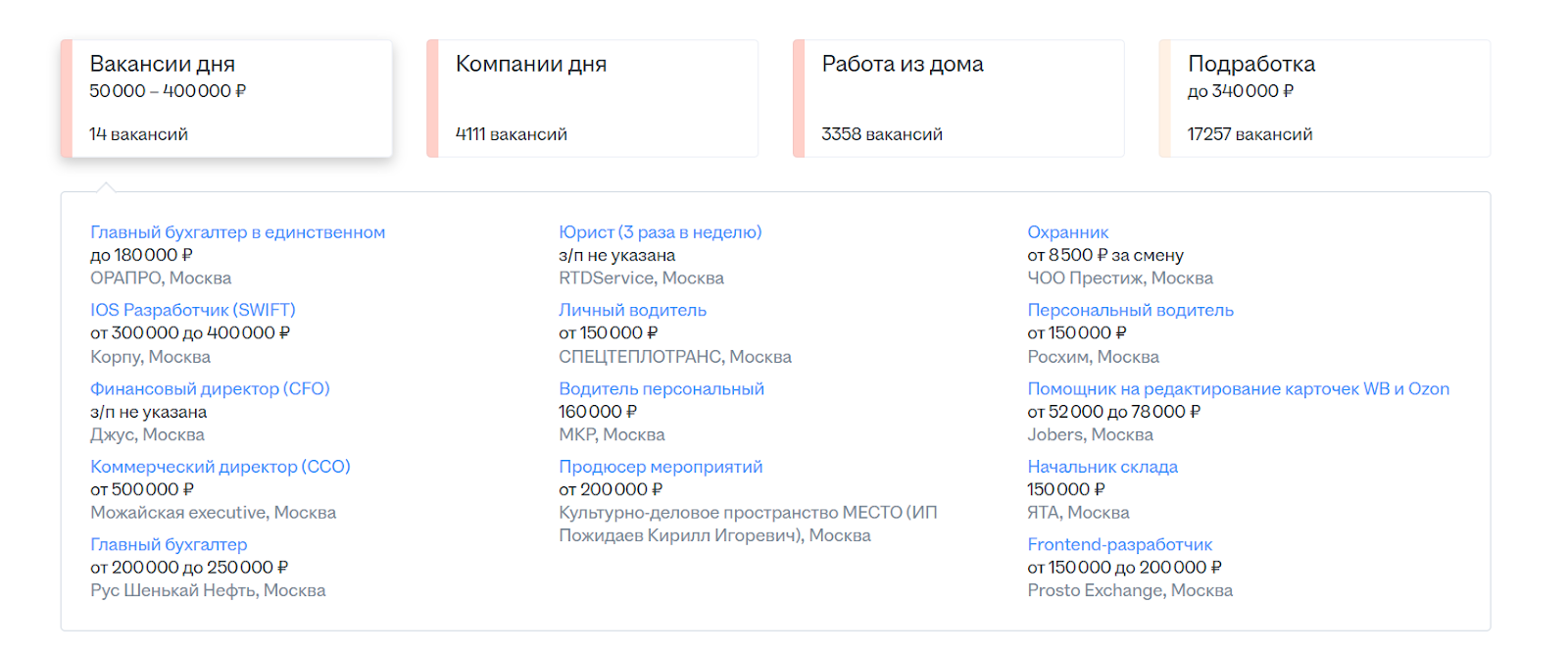Open the Frontend-разработчик vacancy
Viewport: 1568px width, 654px height.
tap(1119, 544)
